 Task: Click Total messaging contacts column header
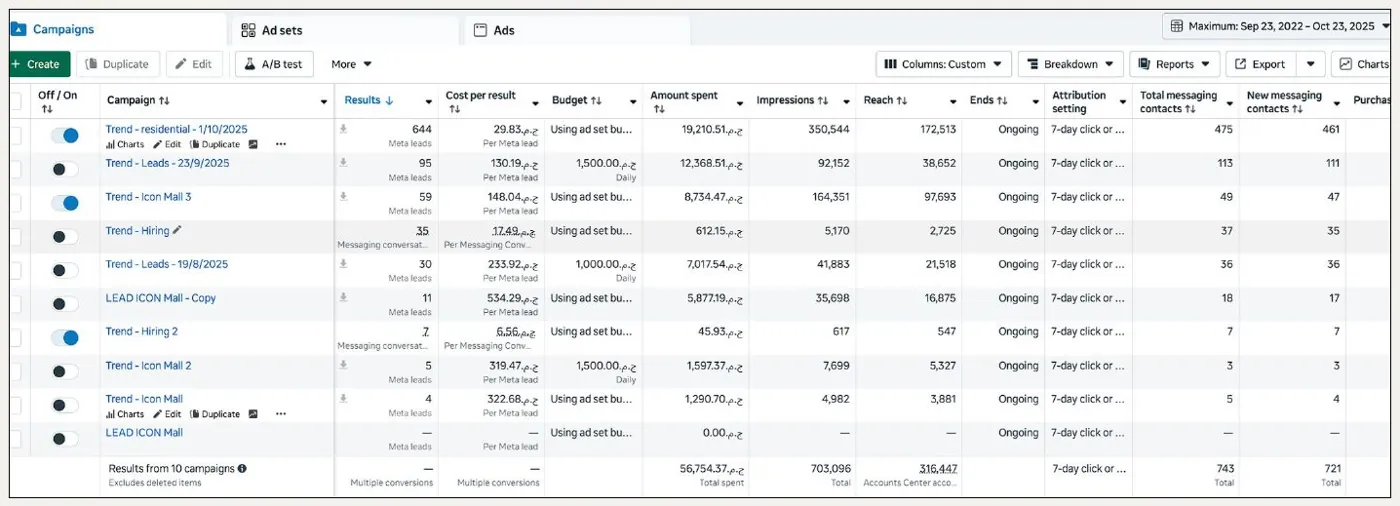[1179, 102]
